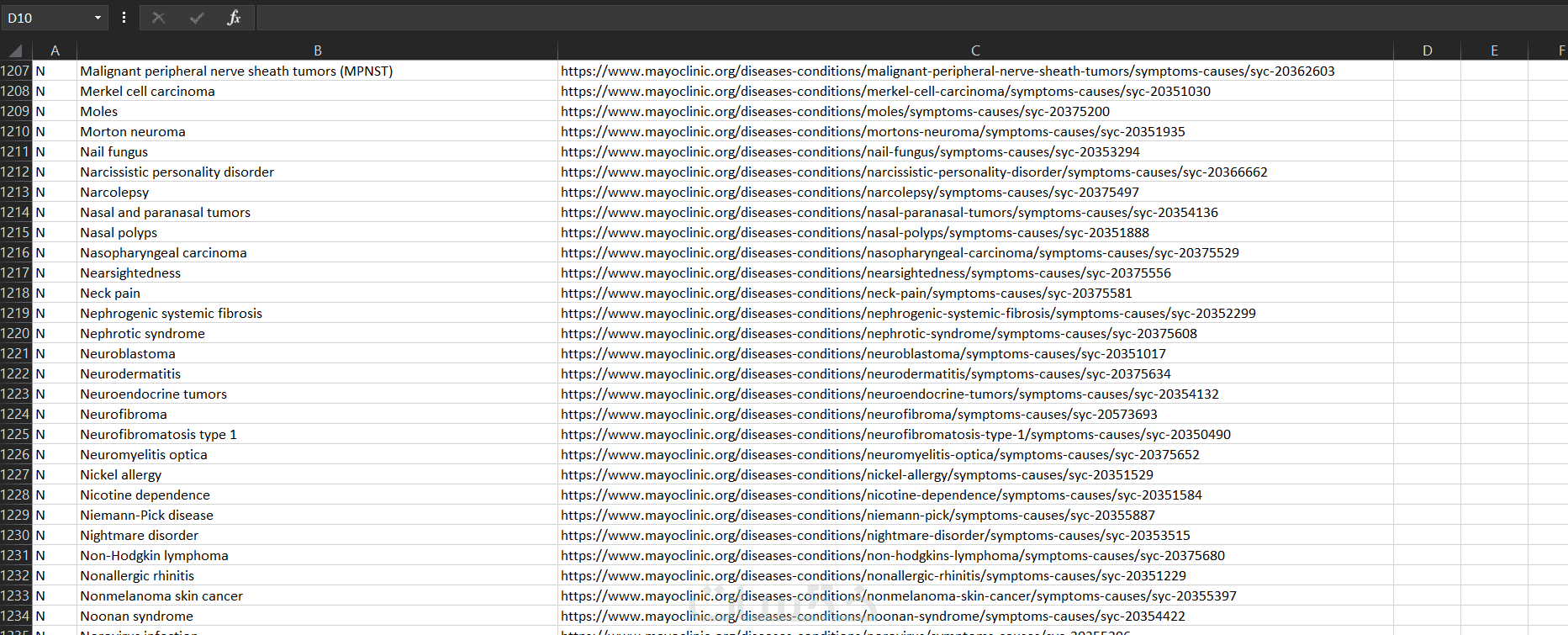Open the Name Box dropdown arrow
1568x635 pixels.
click(x=98, y=18)
